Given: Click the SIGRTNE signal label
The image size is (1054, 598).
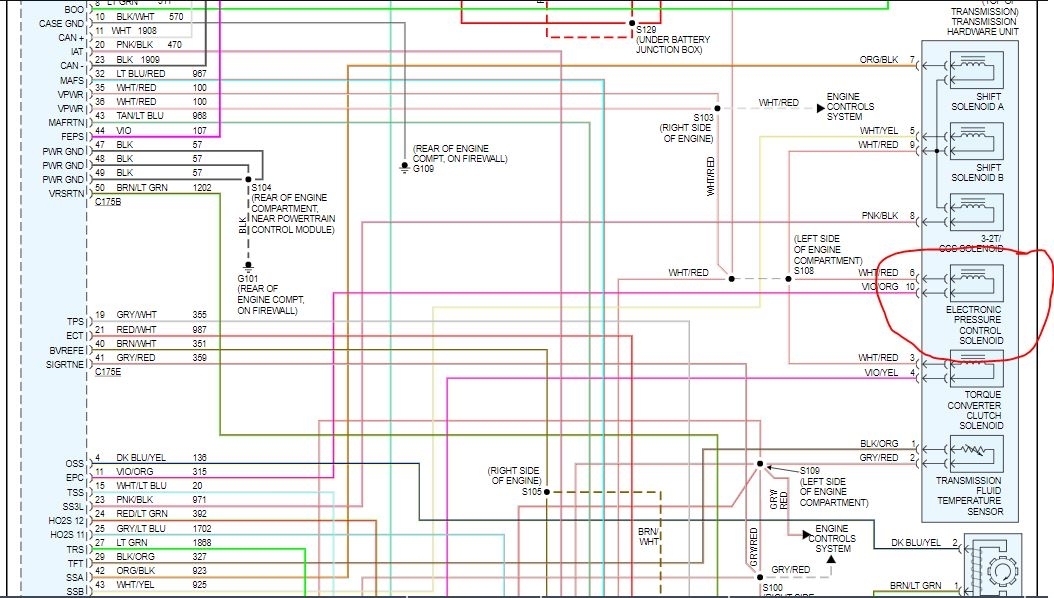Looking at the screenshot, I should [x=65, y=364].
